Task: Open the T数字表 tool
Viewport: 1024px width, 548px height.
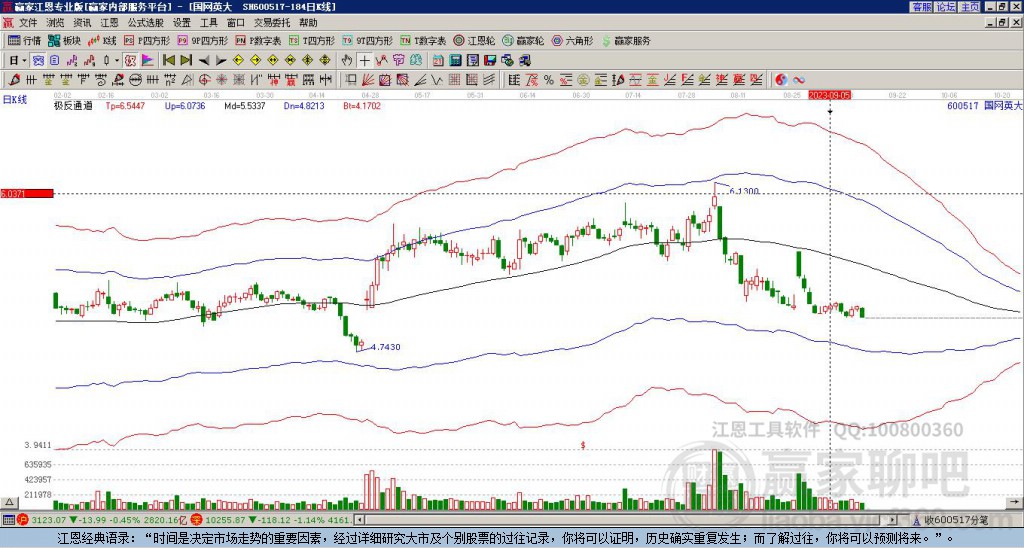Action: click(423, 40)
